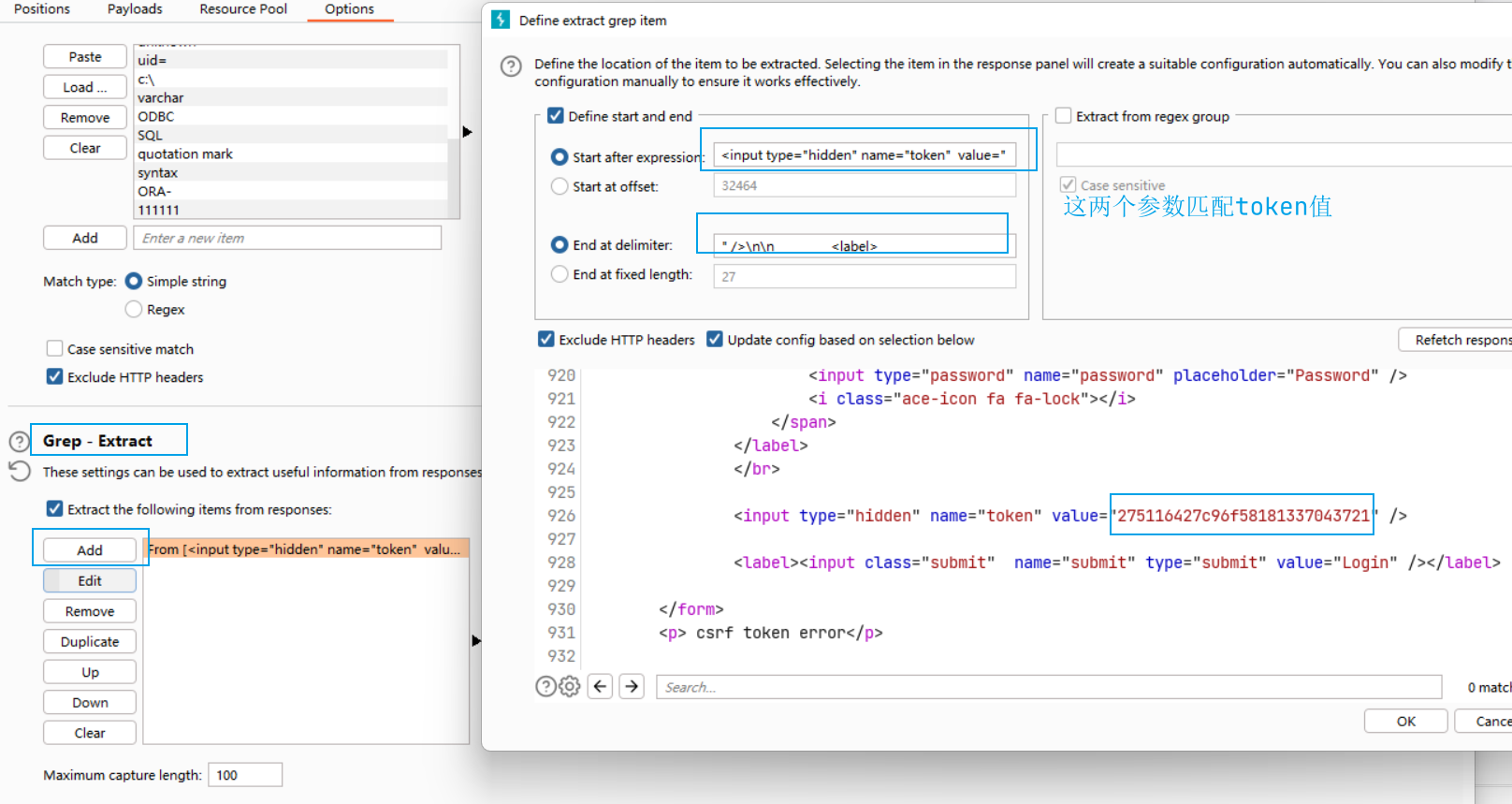The height and width of the screenshot is (804, 1512).
Task: Switch to the Payloads tab
Action: pos(135,9)
